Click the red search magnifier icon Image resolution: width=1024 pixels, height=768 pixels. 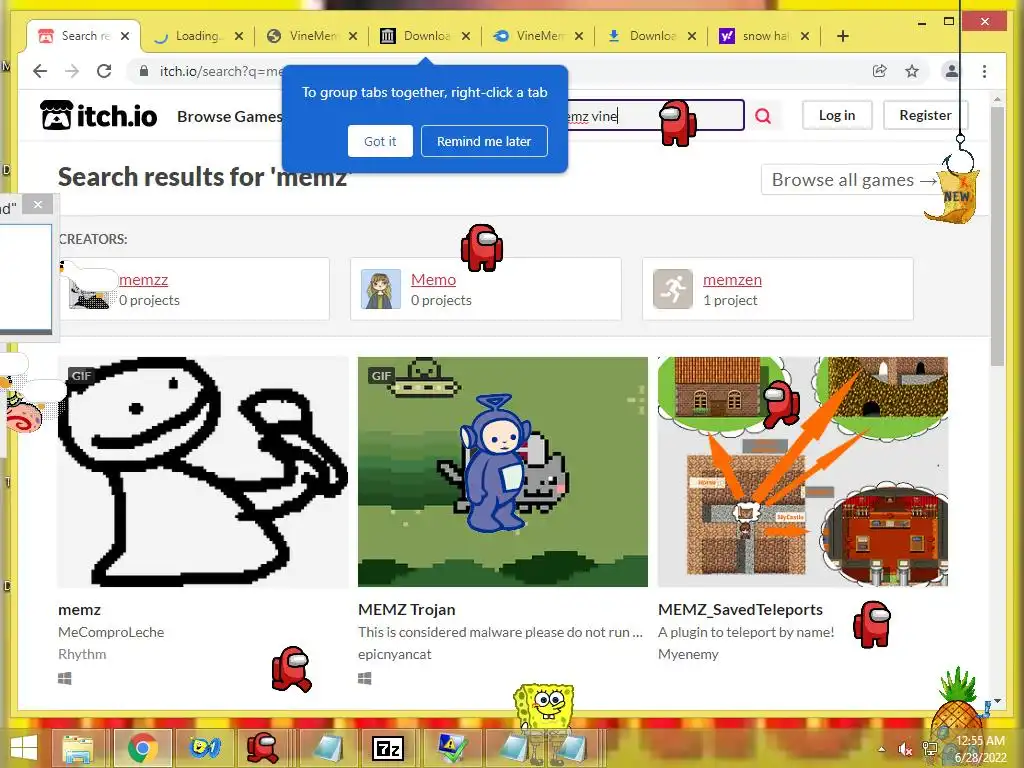pyautogui.click(x=763, y=116)
